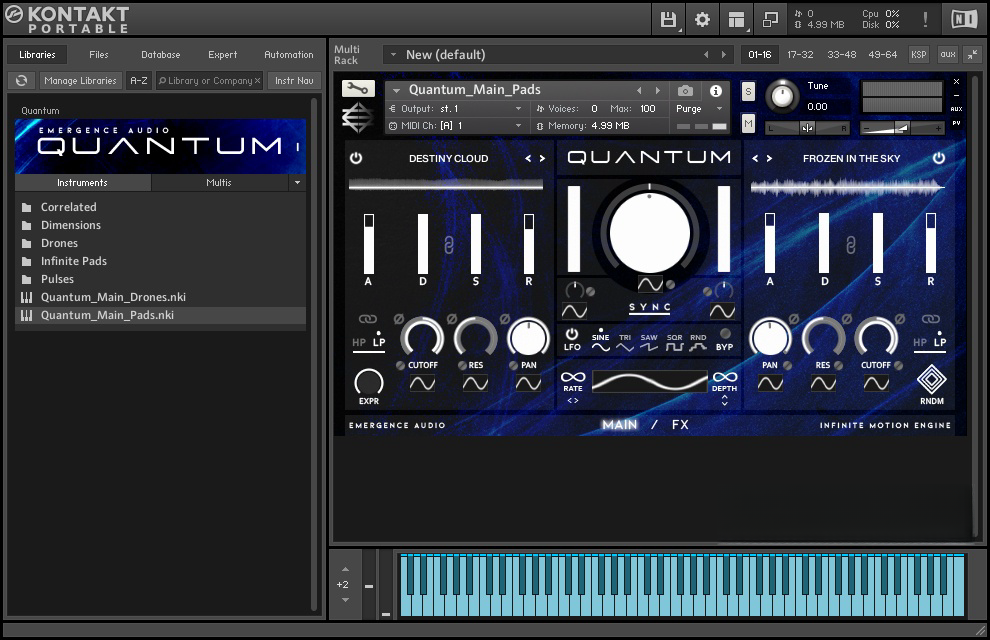Click sine modulation icon under right PAN
The width and height of the screenshot is (990, 640).
[770, 383]
